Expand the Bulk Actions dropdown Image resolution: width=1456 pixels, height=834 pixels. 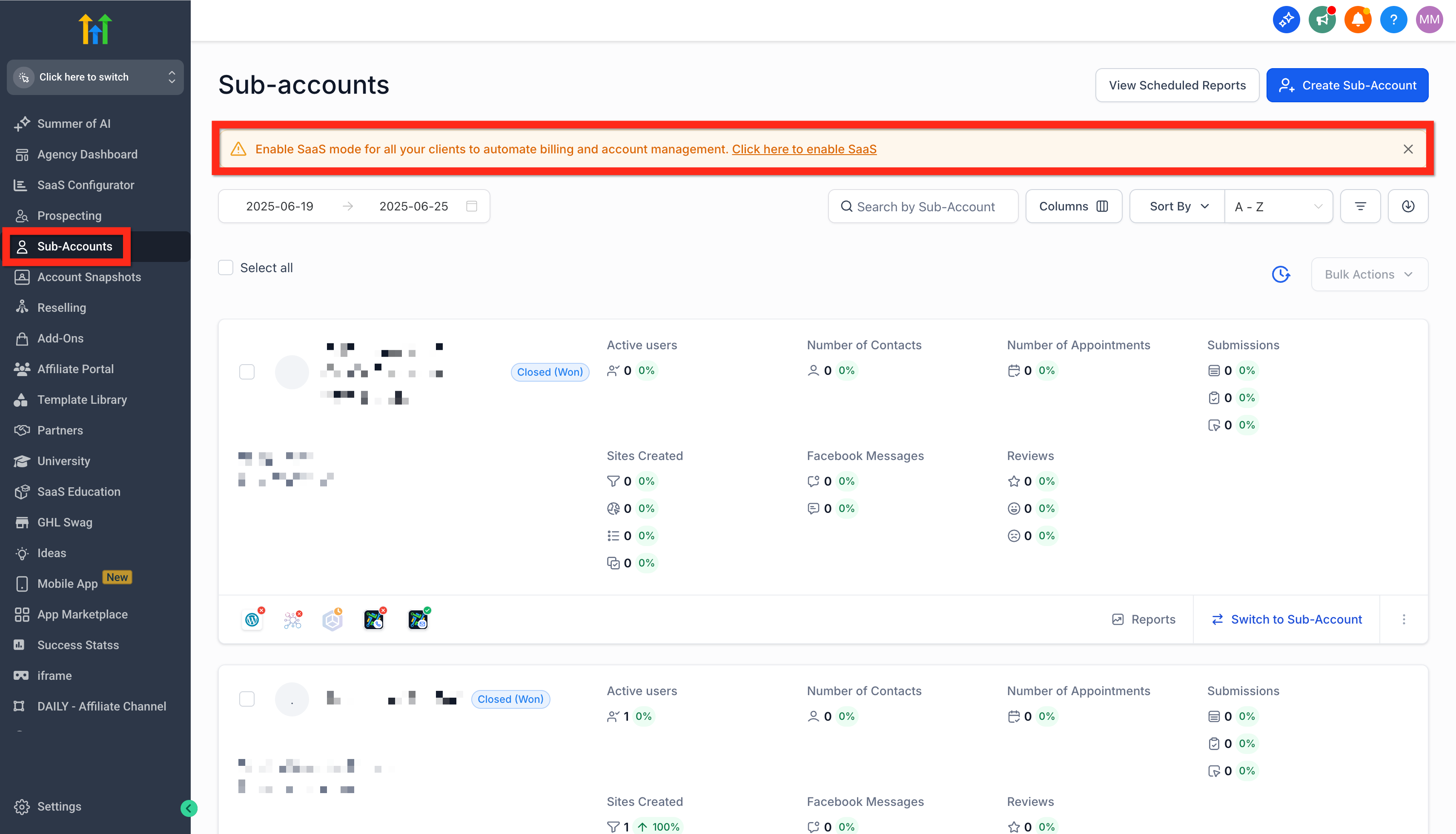pyautogui.click(x=1369, y=274)
